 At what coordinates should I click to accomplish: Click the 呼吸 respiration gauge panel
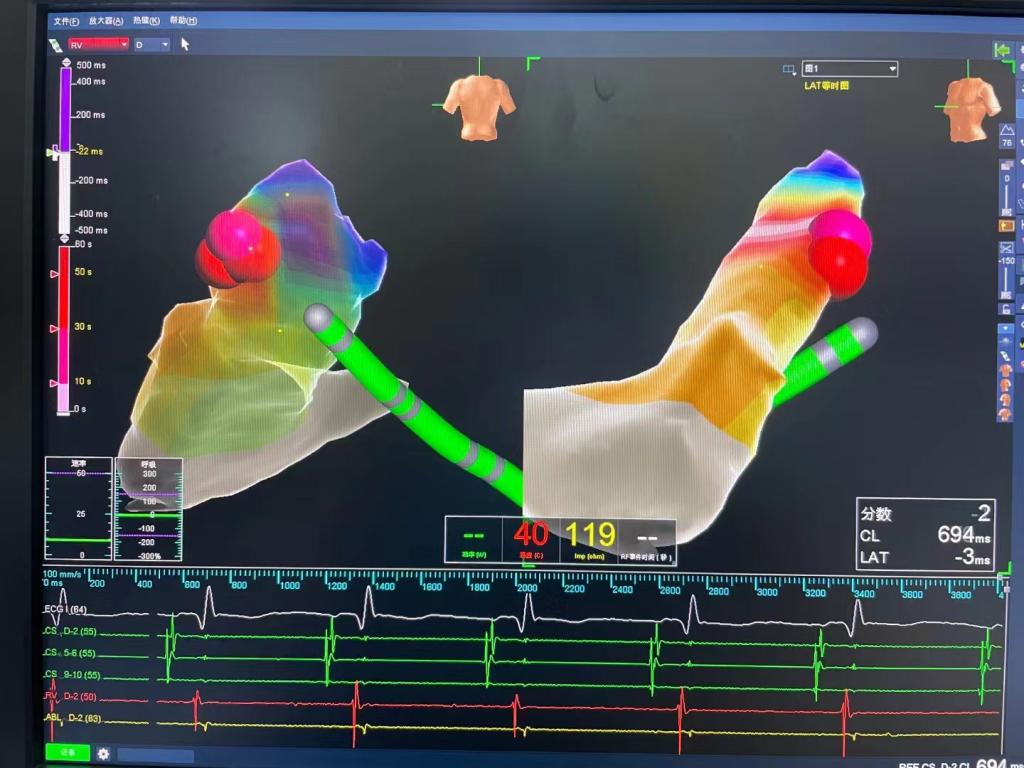148,509
